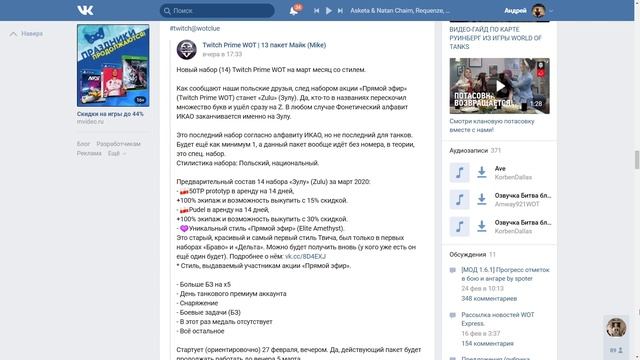Open video guide Руинберг title link
Viewport: 640px width, 360px height.
point(496,38)
